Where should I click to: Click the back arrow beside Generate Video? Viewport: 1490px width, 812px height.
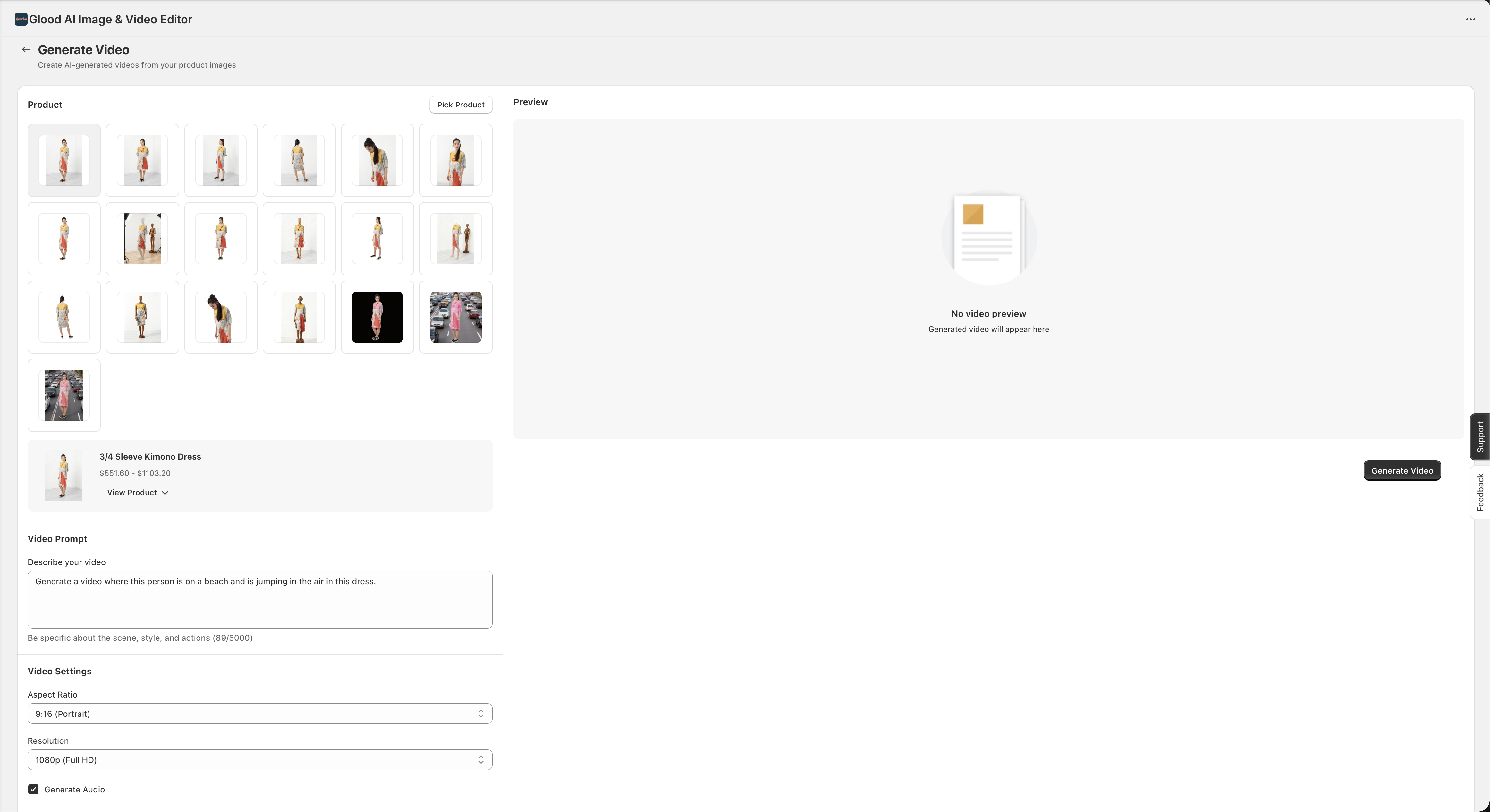click(x=26, y=50)
